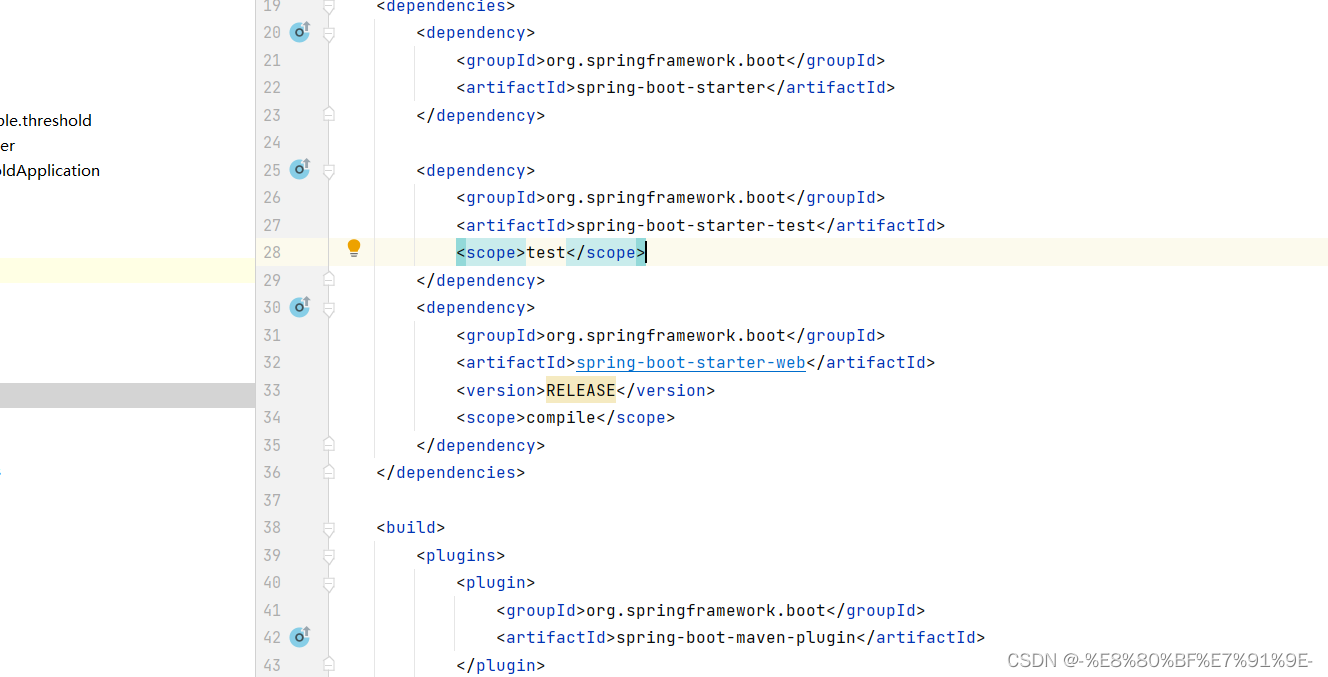Click the dependency update icon at line 20
This screenshot has height=677, width=1328.
tap(299, 32)
